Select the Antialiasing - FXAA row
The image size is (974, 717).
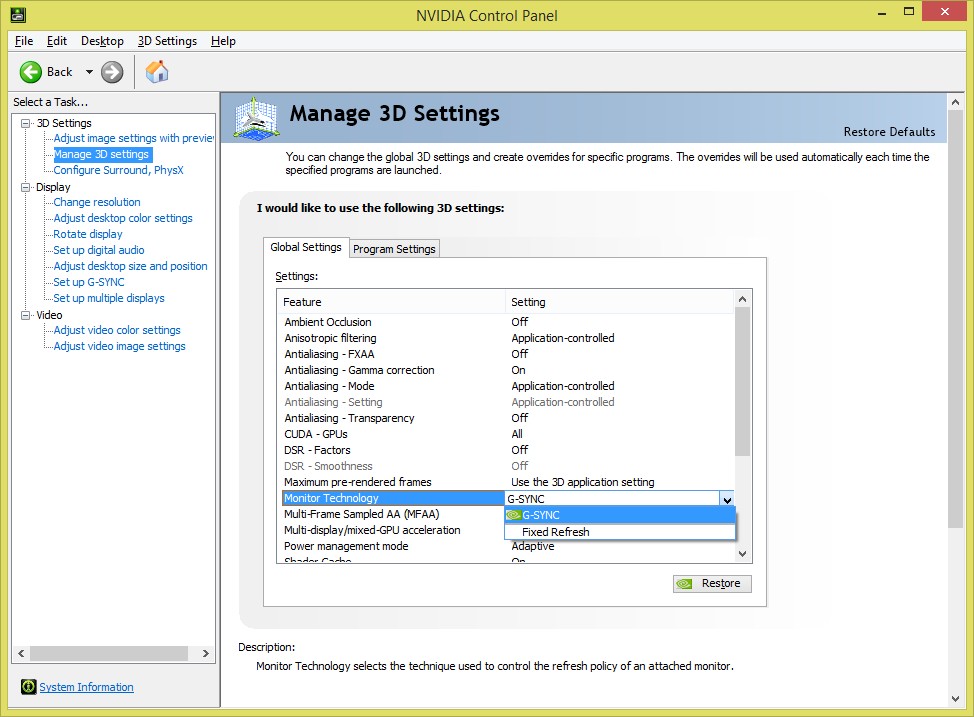click(x=506, y=354)
